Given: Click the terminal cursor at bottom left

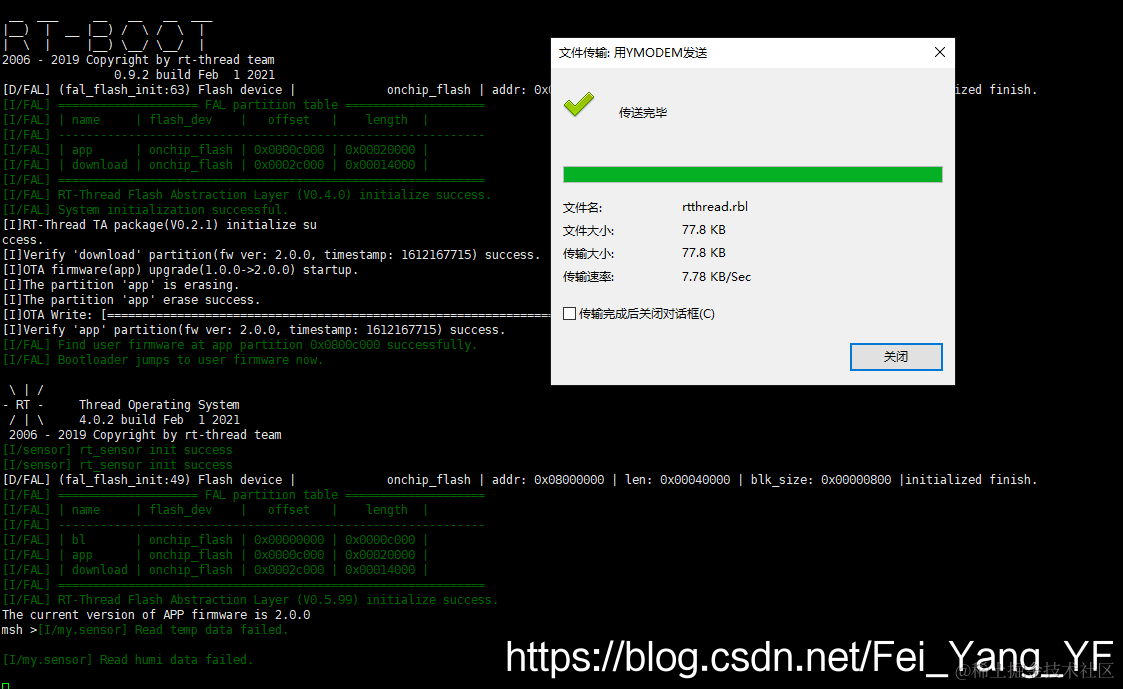Looking at the screenshot, I should click(x=6, y=685).
